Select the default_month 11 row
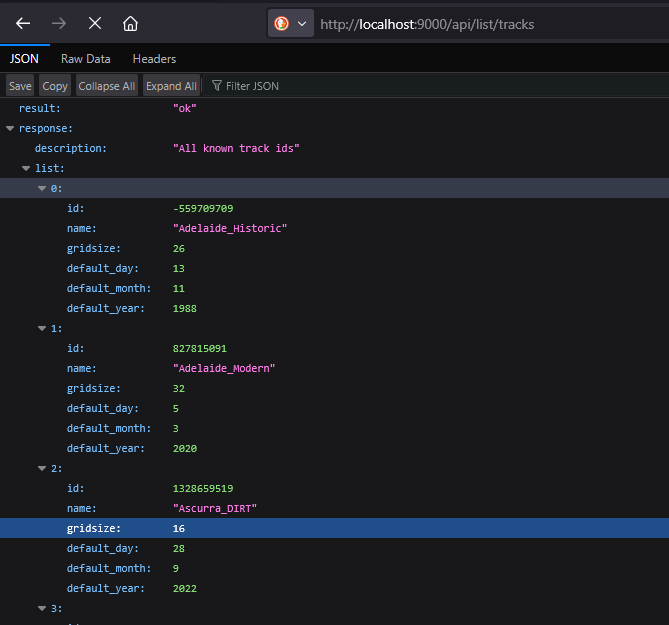This screenshot has height=625, width=669. tap(334, 288)
